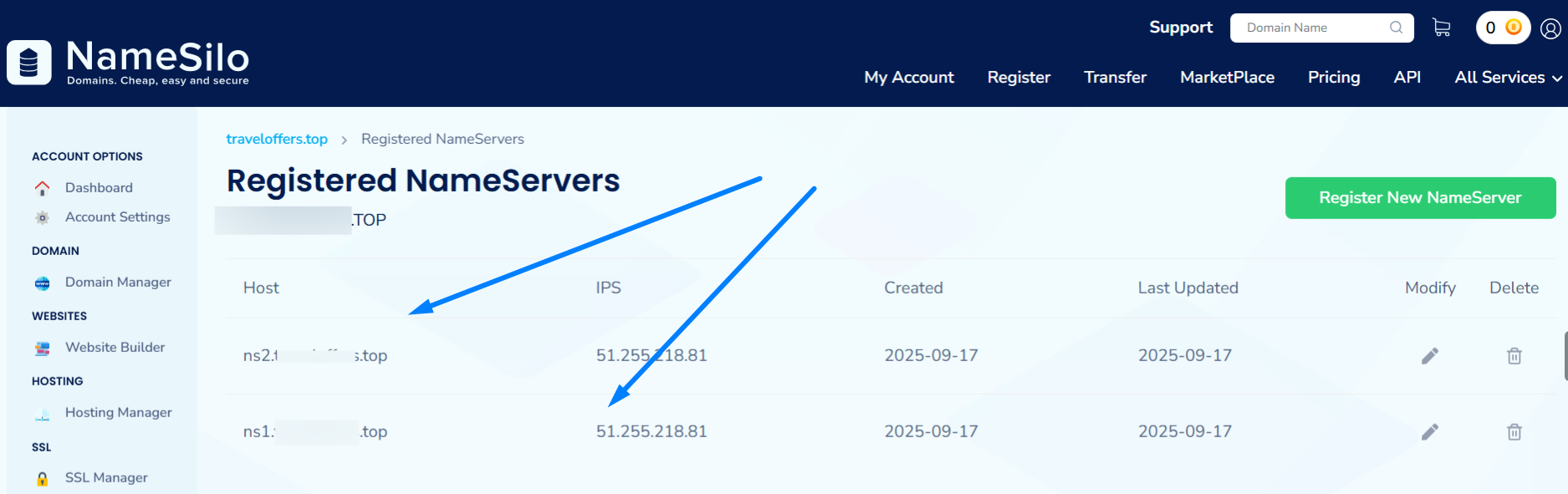
Task: Select Created date in ns2 row
Action: click(931, 355)
